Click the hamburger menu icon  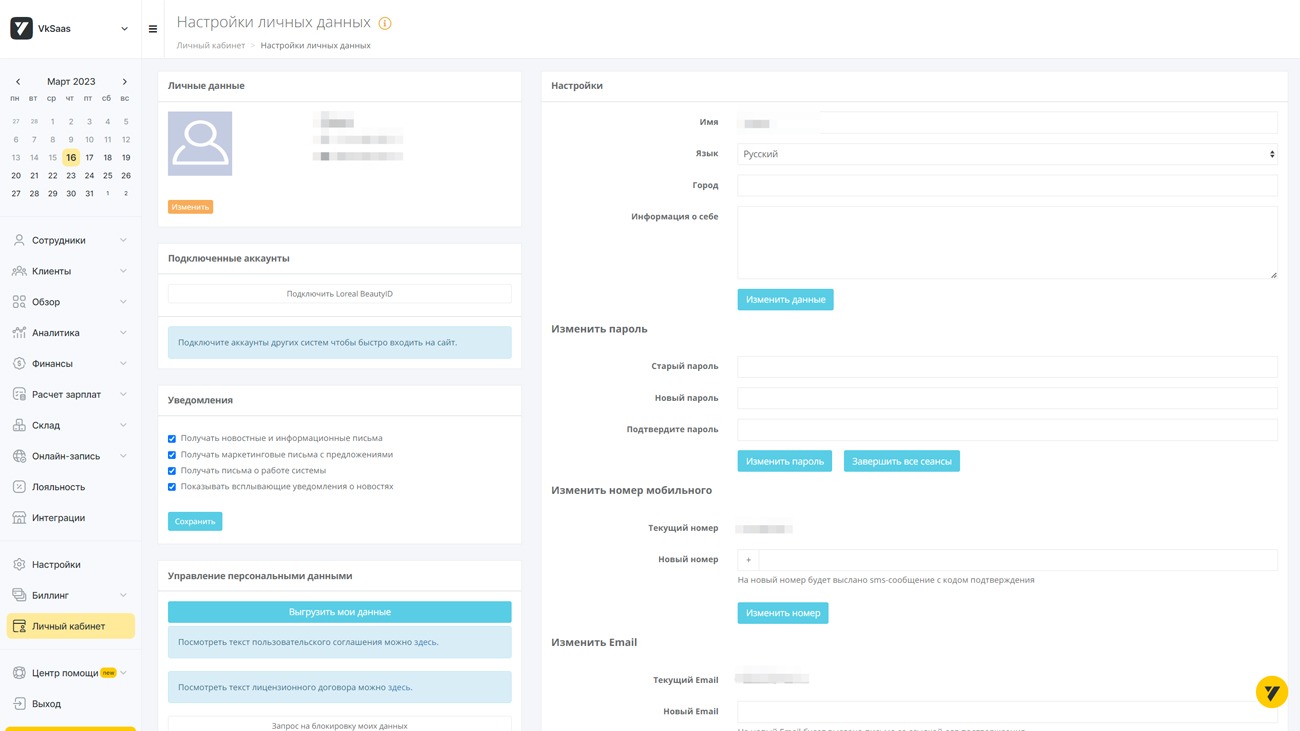coord(153,29)
